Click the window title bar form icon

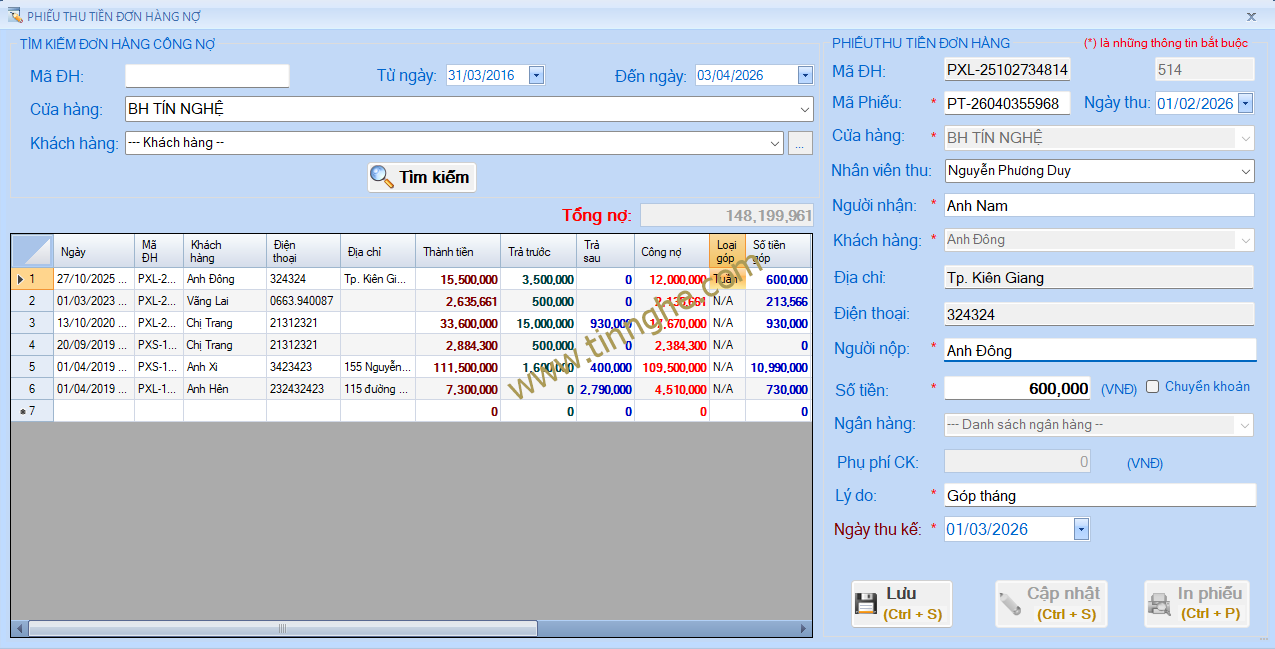click(14, 16)
